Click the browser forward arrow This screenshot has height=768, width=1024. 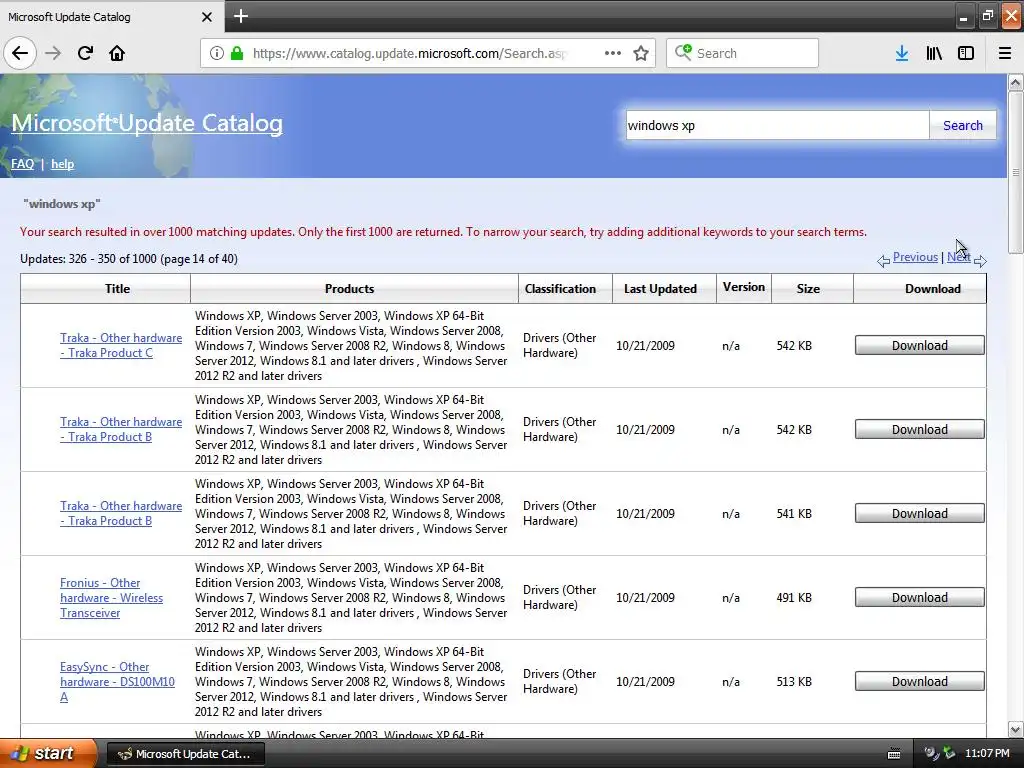[53, 53]
